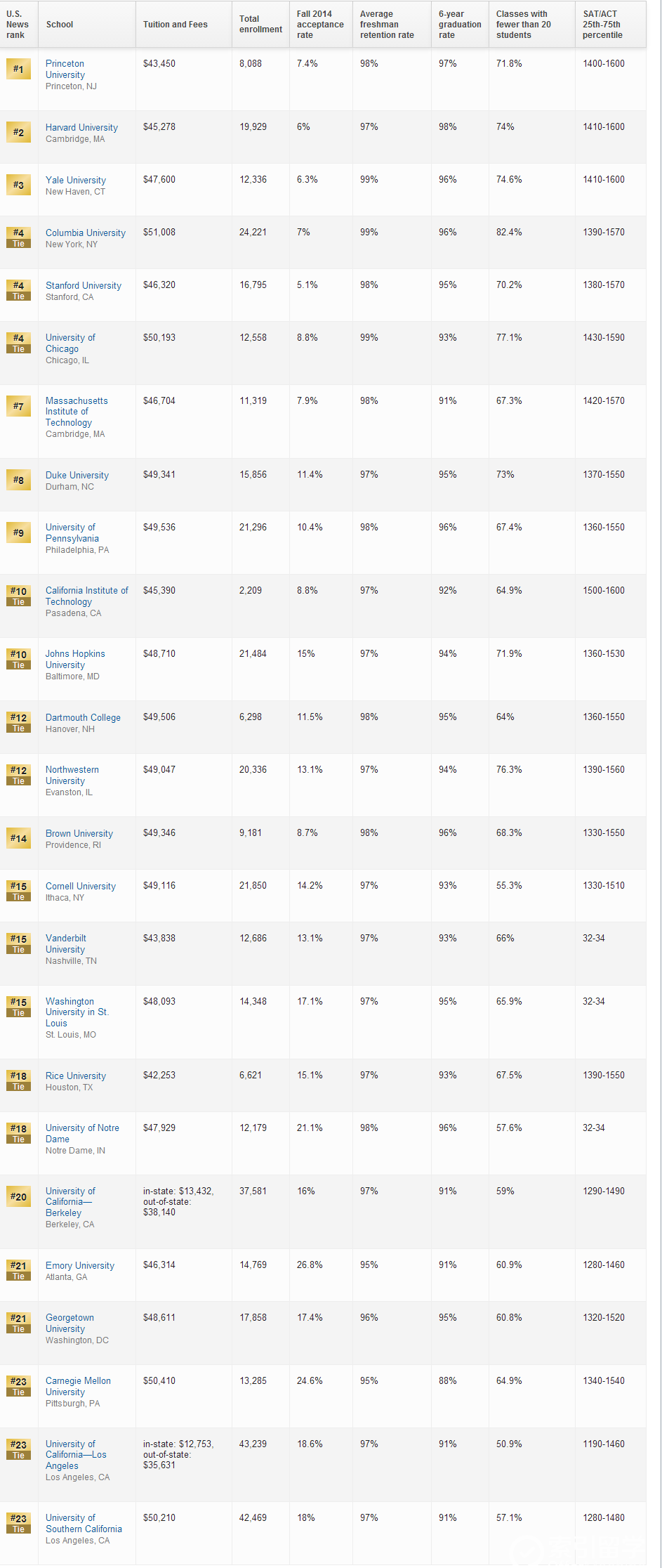The image size is (662, 1568).
Task: Click the #2 rank badge next to Harvard
Action: point(18,132)
